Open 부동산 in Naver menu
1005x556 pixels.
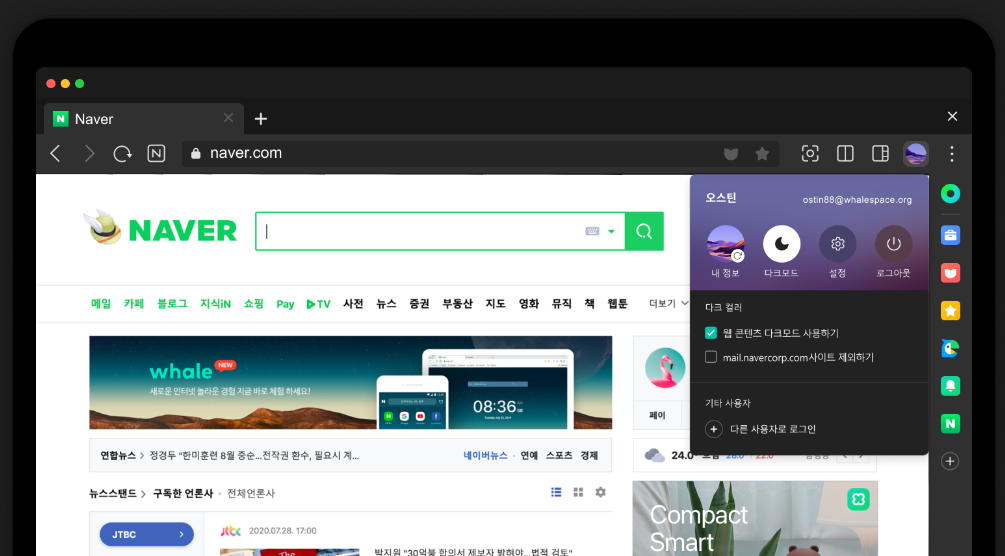[x=458, y=303]
